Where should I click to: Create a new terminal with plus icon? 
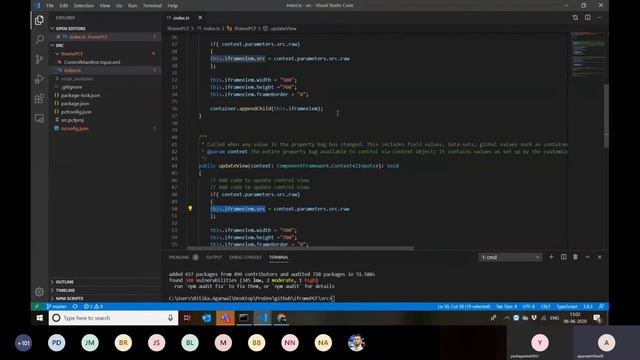coord(551,257)
